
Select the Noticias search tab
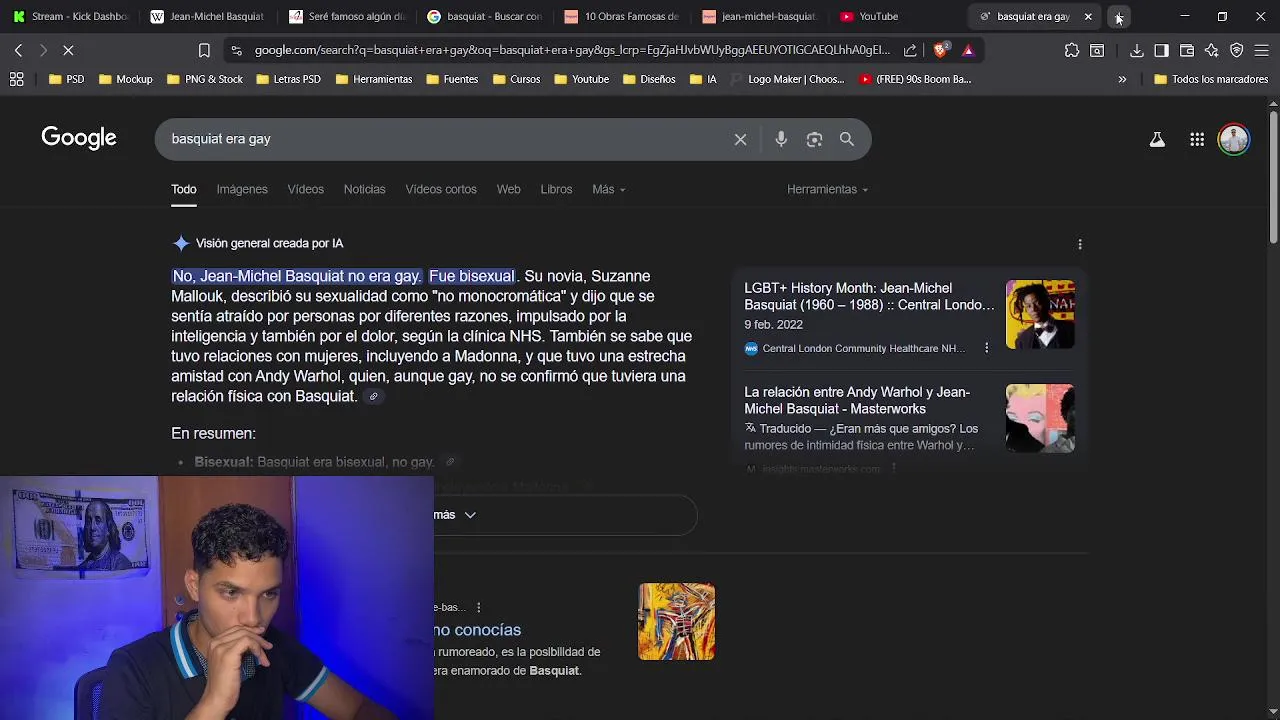click(x=364, y=189)
